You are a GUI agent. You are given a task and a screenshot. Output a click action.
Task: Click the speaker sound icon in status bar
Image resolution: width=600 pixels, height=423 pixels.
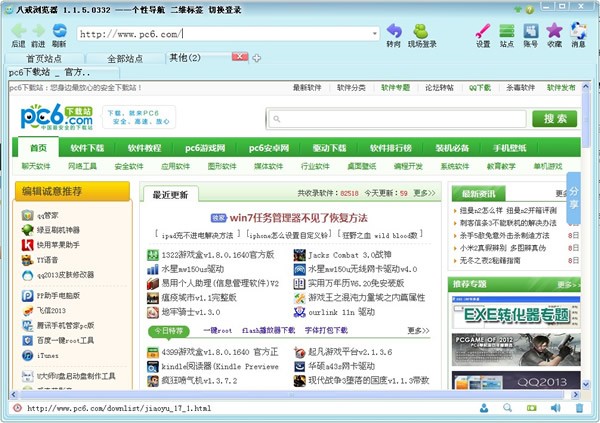555,408
